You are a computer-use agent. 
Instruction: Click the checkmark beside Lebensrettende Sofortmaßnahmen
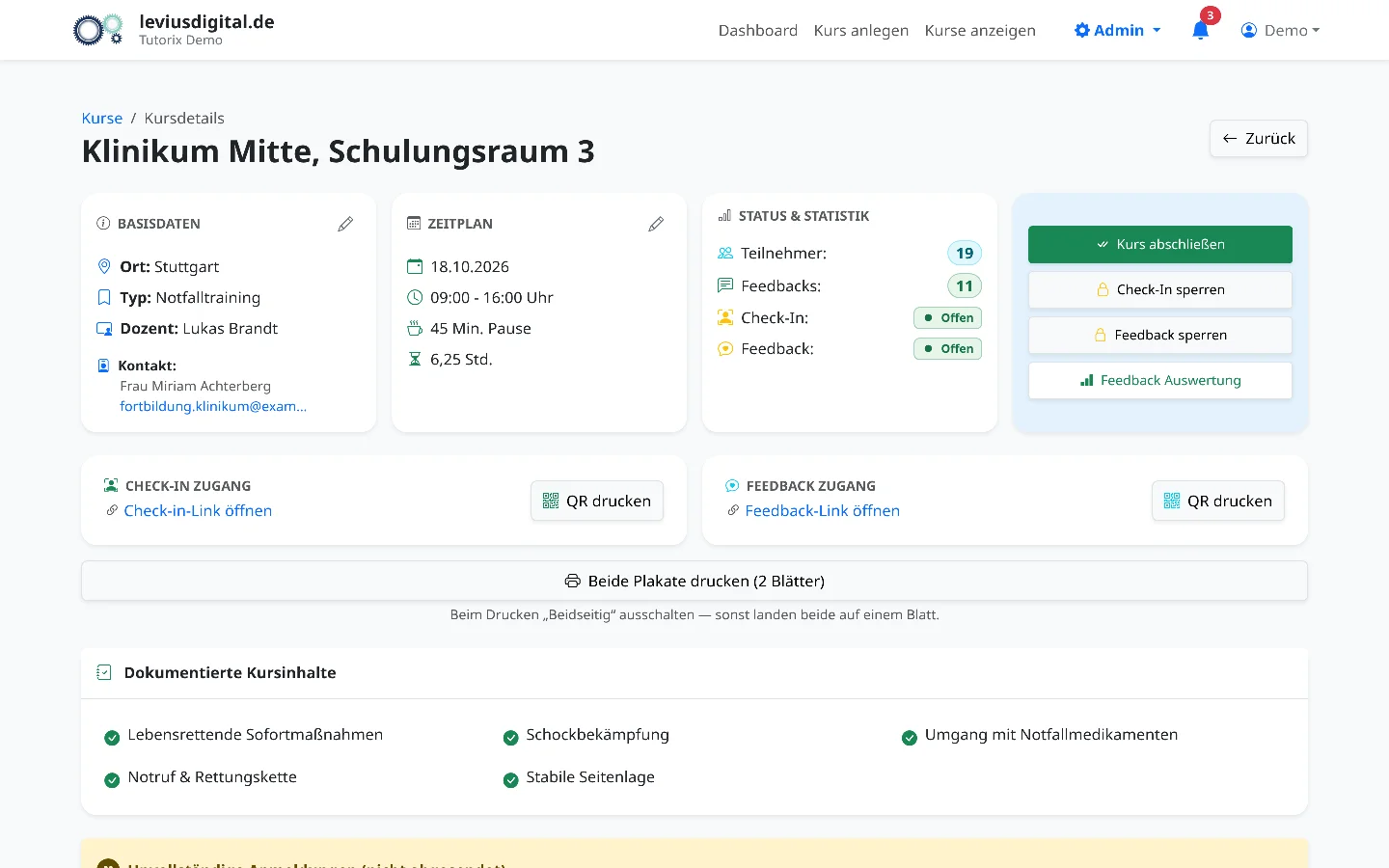tap(112, 738)
